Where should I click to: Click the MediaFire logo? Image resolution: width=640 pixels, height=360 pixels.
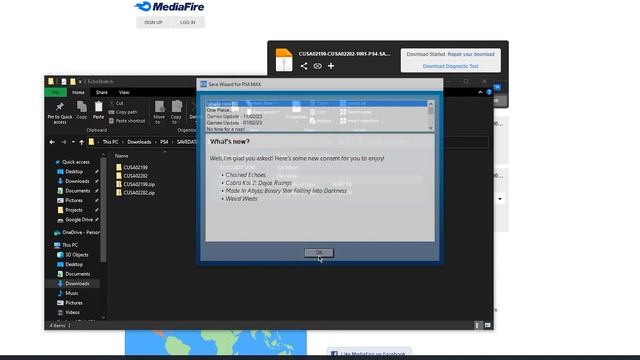[x=169, y=7]
